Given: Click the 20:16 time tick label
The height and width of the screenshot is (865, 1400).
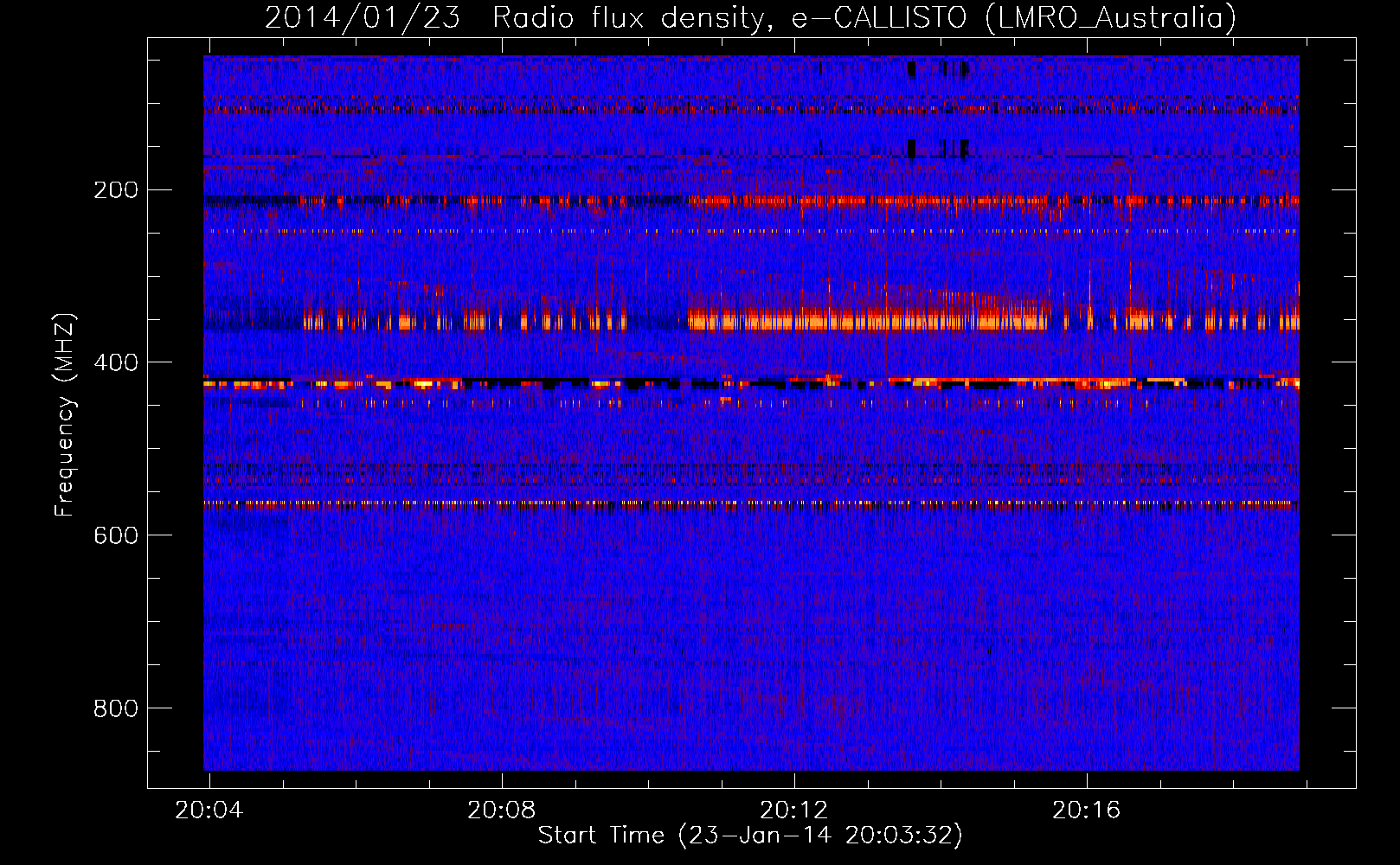Looking at the screenshot, I should click(1087, 811).
